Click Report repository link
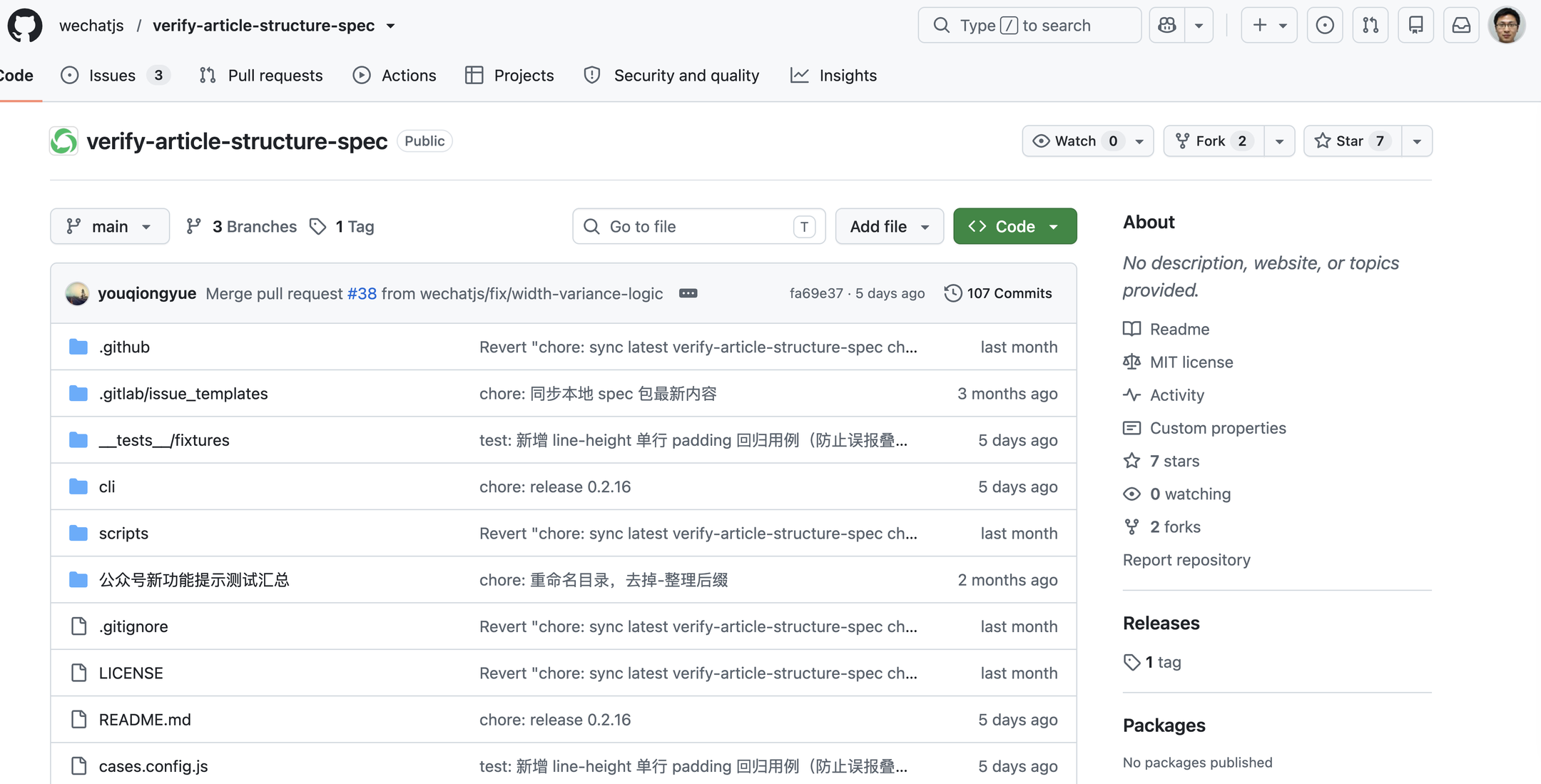1541x784 pixels. 1186,560
